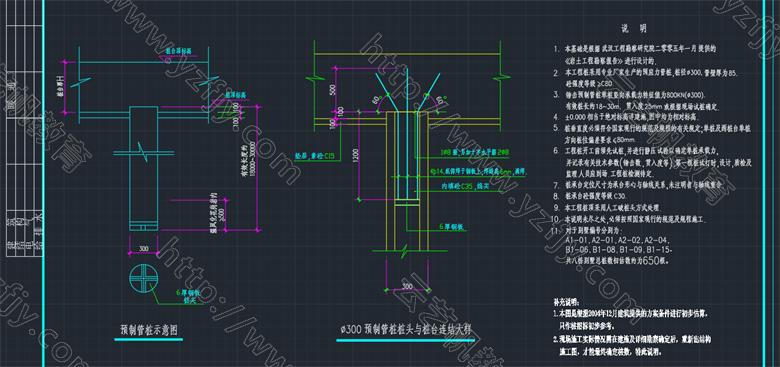Image resolution: width=780 pixels, height=367 pixels.
Task: Click the circular pile tip cross-section symbol
Action: (143, 278)
